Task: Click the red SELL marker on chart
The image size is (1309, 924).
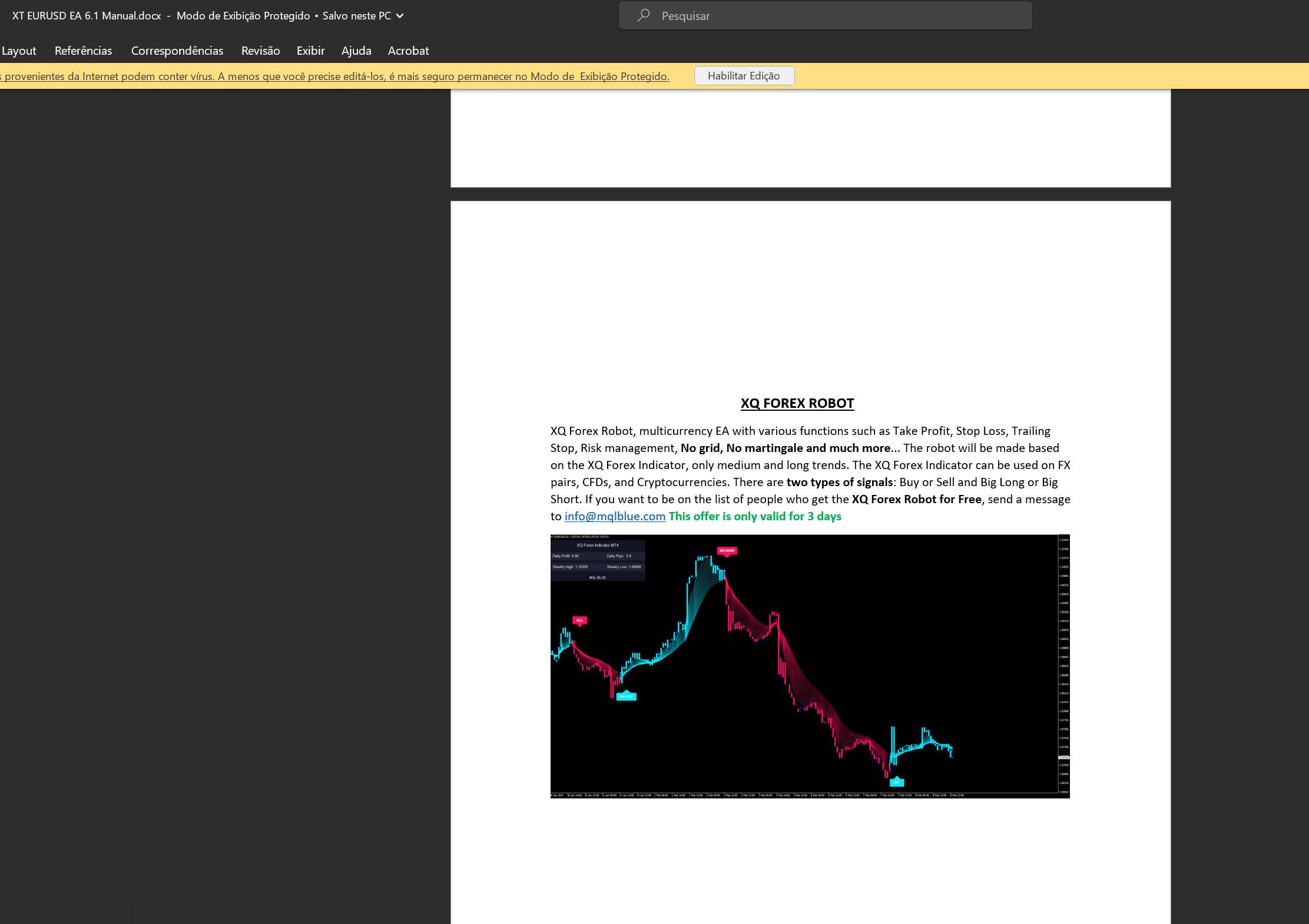Action: [579, 620]
